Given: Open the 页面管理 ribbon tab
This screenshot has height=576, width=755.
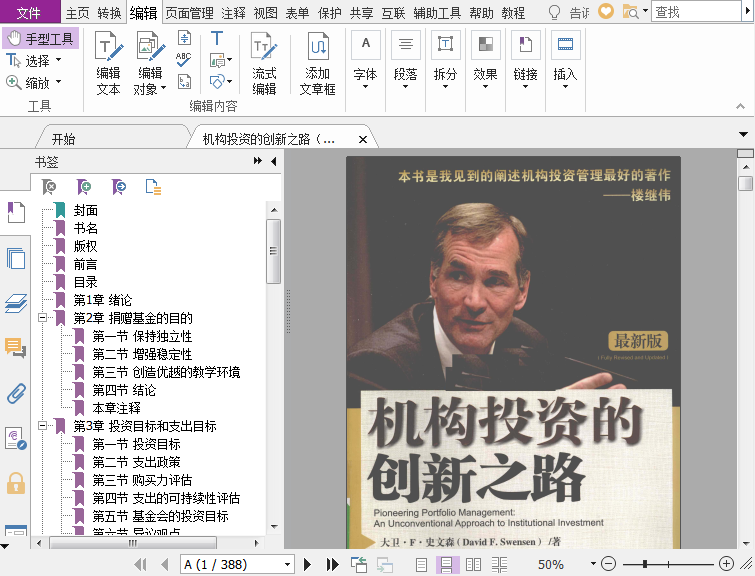Looking at the screenshot, I should (x=189, y=13).
